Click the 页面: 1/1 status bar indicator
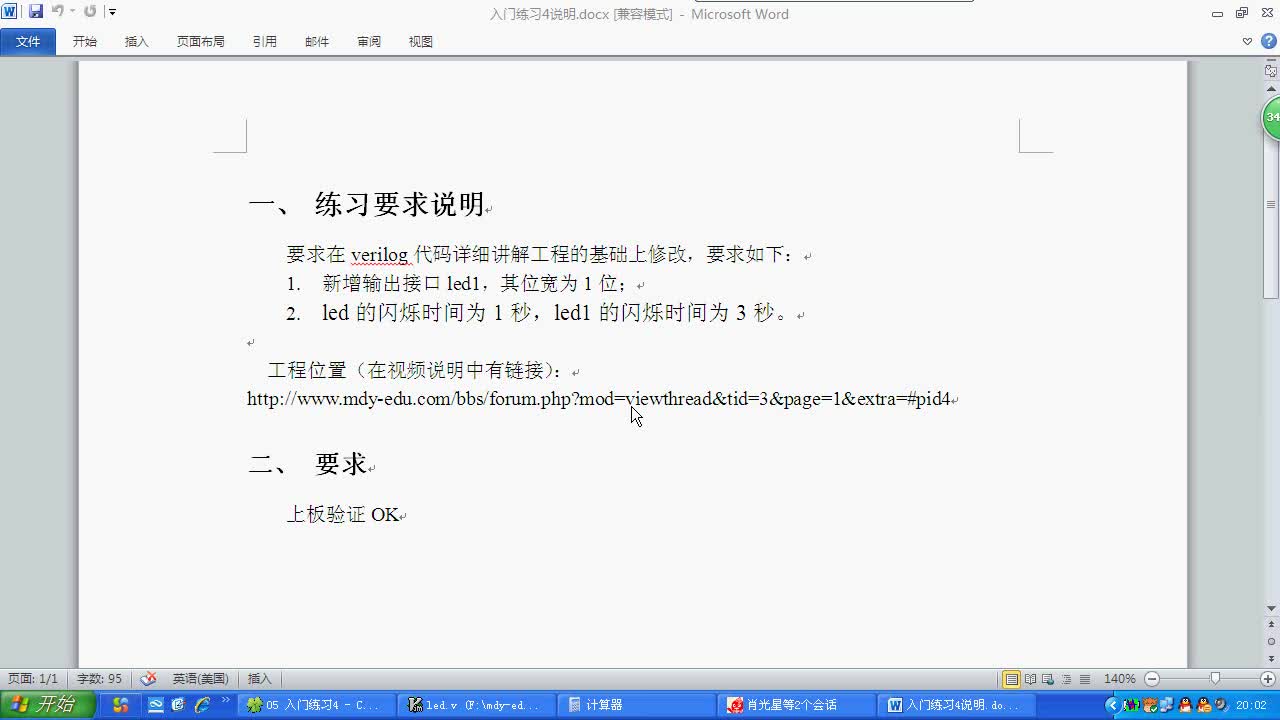 (x=33, y=679)
